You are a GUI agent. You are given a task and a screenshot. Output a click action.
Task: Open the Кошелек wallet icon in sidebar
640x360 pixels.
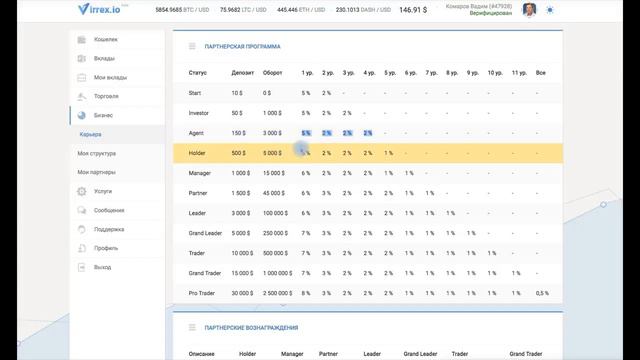point(82,40)
